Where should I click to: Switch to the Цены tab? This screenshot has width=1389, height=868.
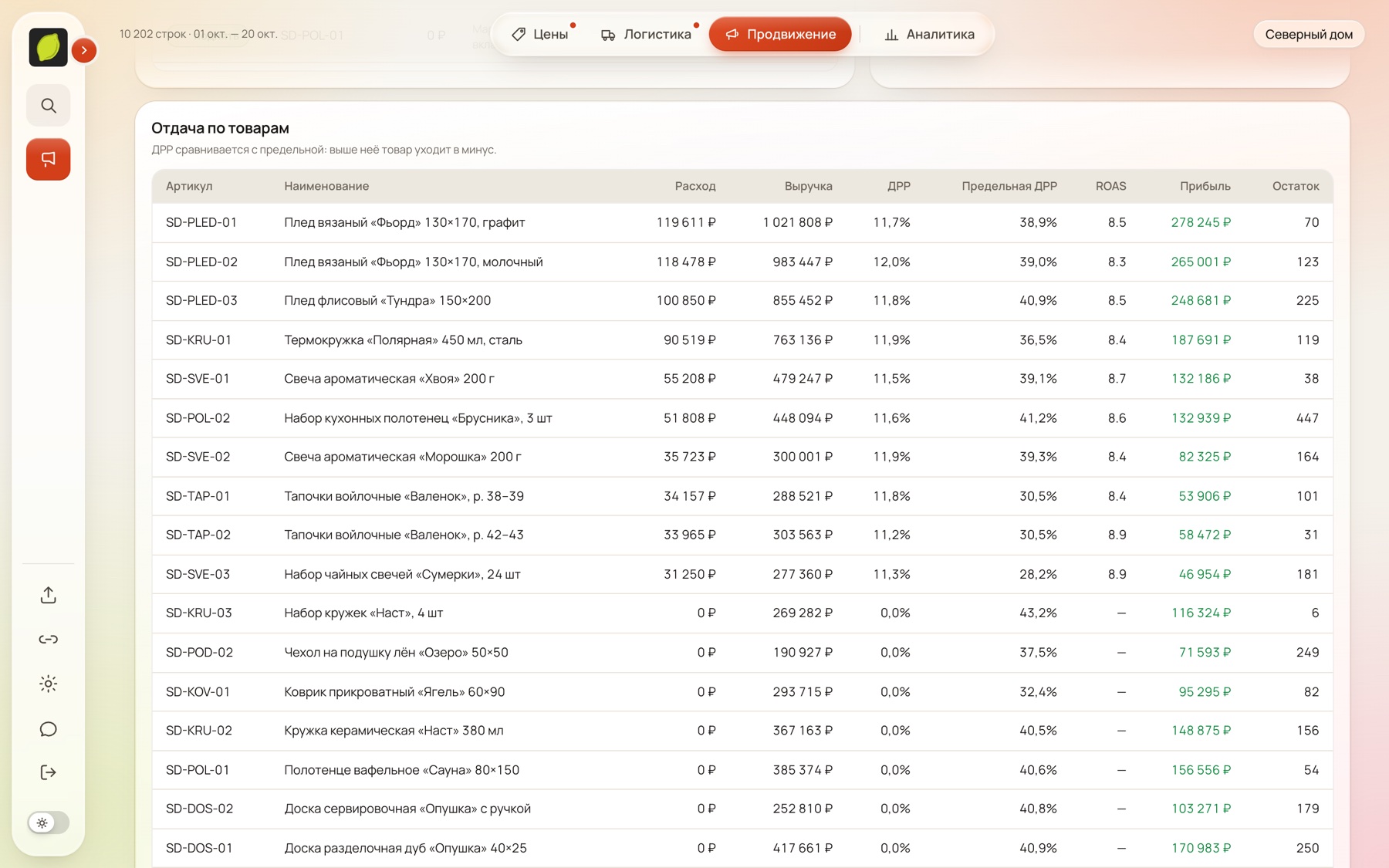click(539, 34)
